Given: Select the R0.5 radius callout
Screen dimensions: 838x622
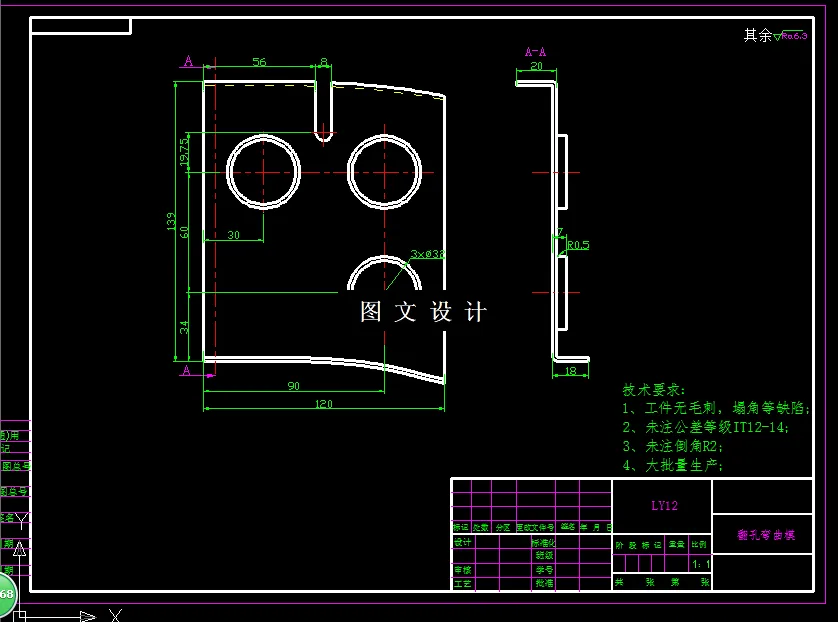Looking at the screenshot, I should pyautogui.click(x=578, y=245).
